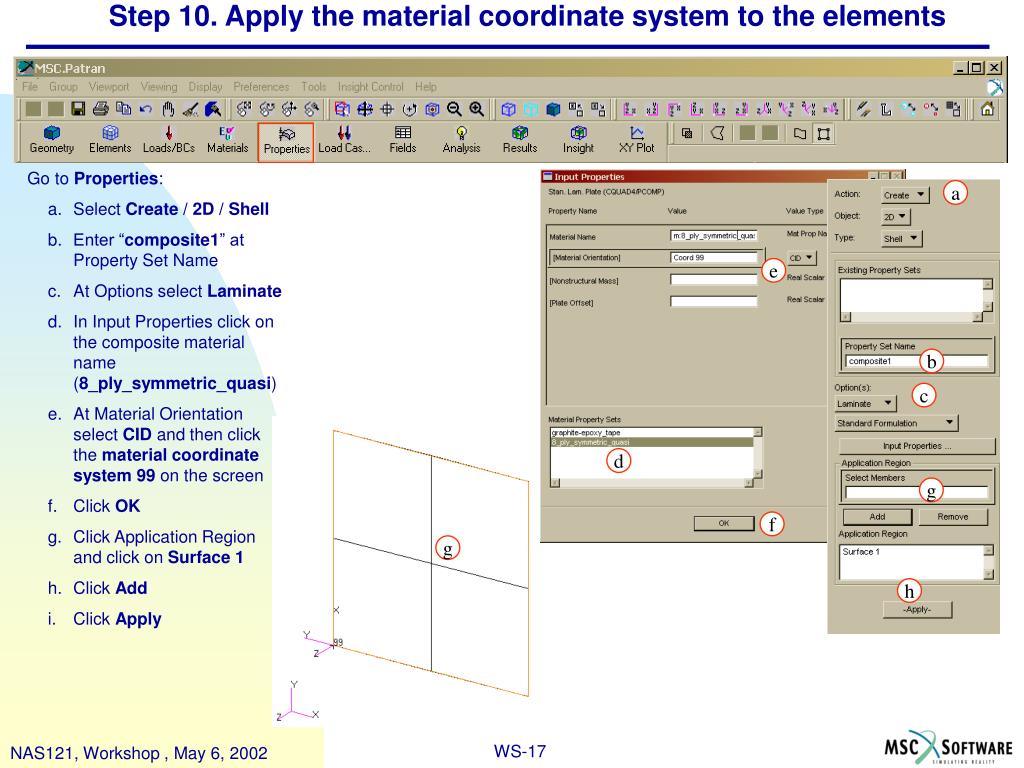Open the Tools menu
The height and width of the screenshot is (768, 1024).
(313, 86)
